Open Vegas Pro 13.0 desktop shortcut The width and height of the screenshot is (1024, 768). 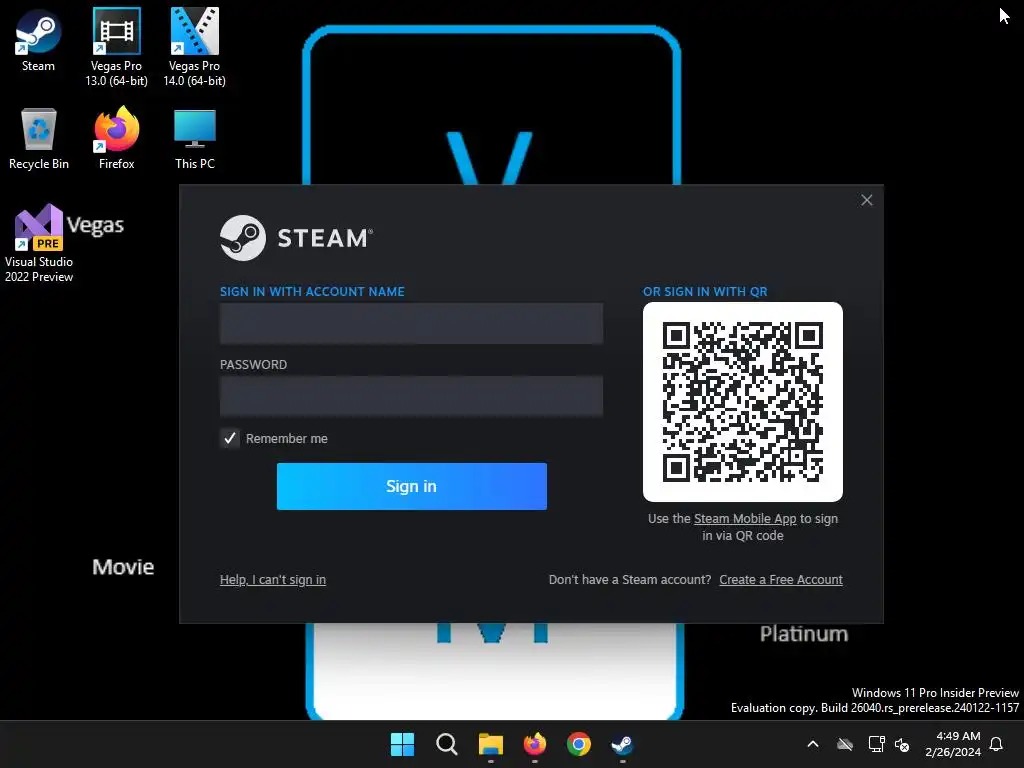[x=116, y=47]
